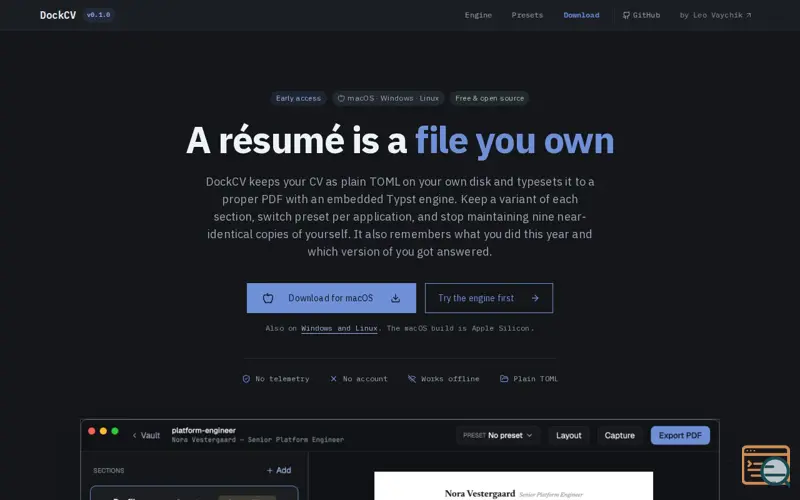Click Try the engine first button
The image size is (800, 500).
coord(489,298)
